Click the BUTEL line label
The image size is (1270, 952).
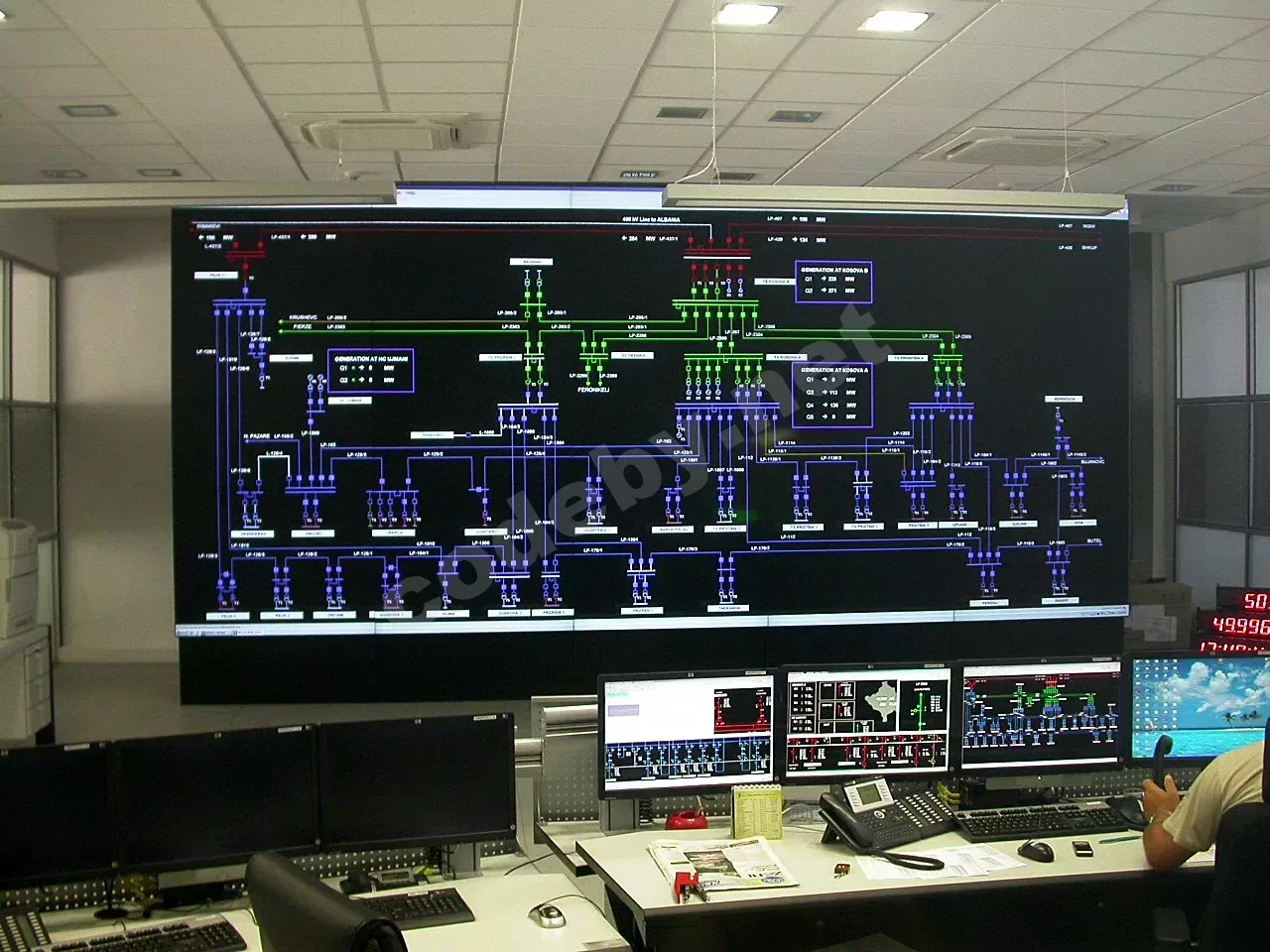tap(1094, 540)
